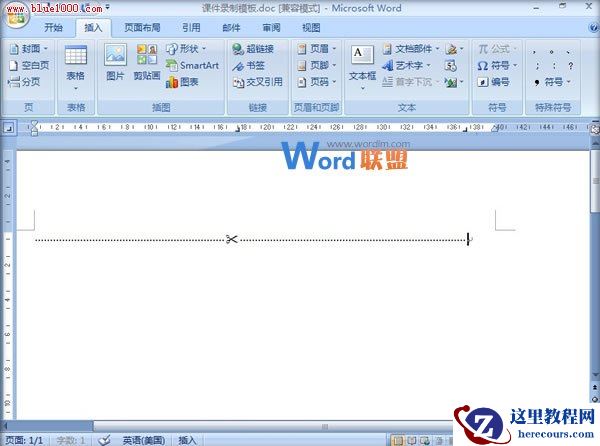Toggle 插入 insert mode in status bar
Viewport: 600px width, 446px height.
coord(187,440)
